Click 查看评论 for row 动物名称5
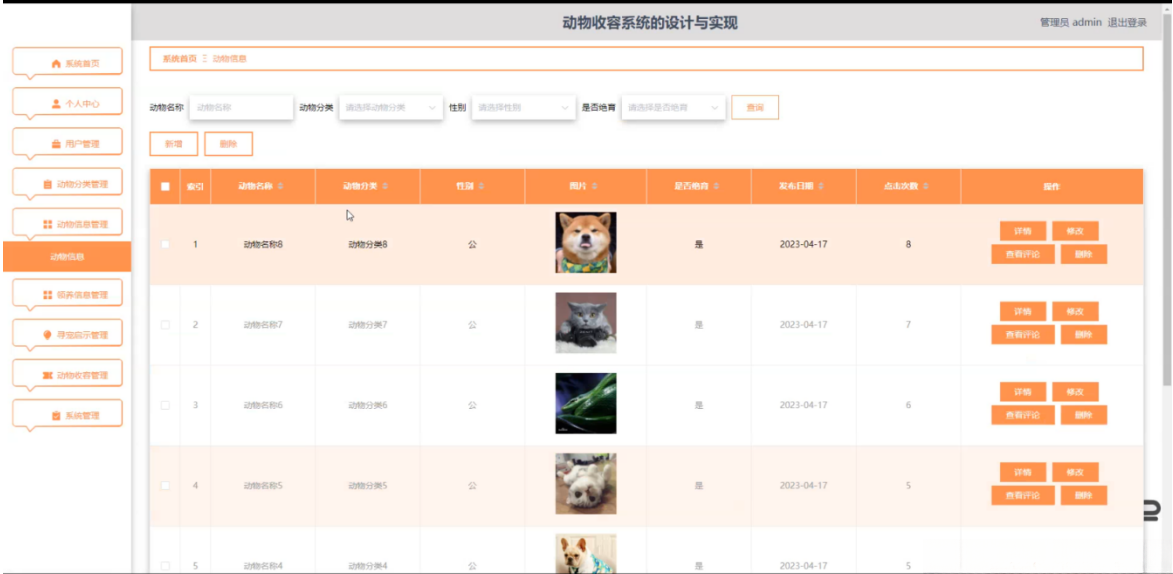The height and width of the screenshot is (574, 1173). 1023,495
